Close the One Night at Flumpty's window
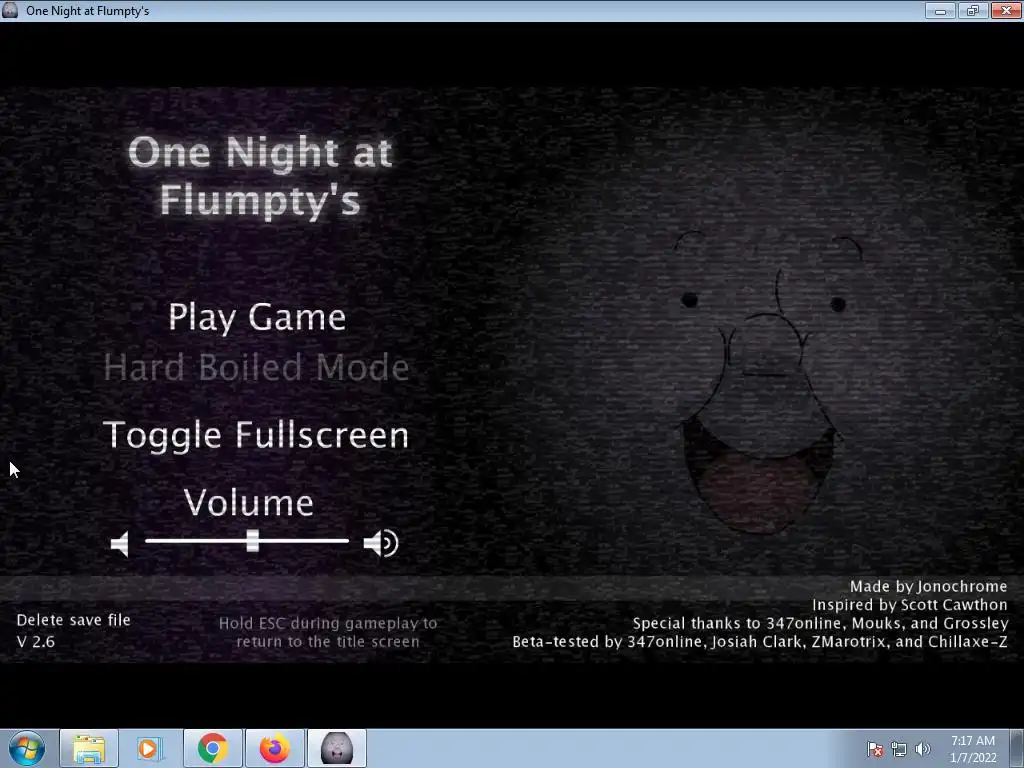1024x768 pixels. pos(1006,10)
